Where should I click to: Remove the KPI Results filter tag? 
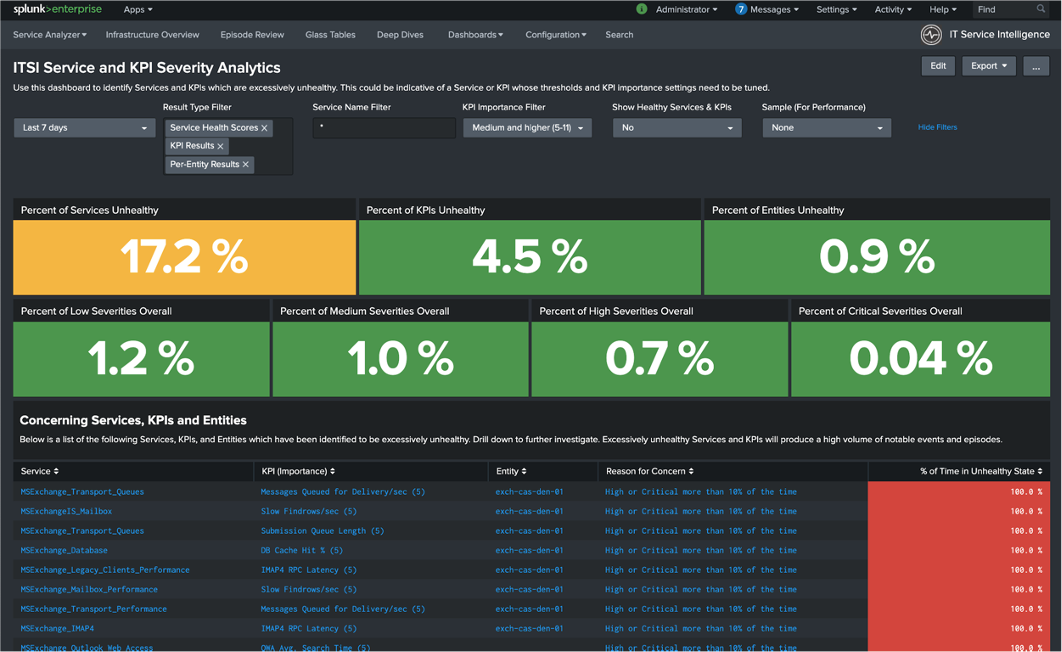220,146
